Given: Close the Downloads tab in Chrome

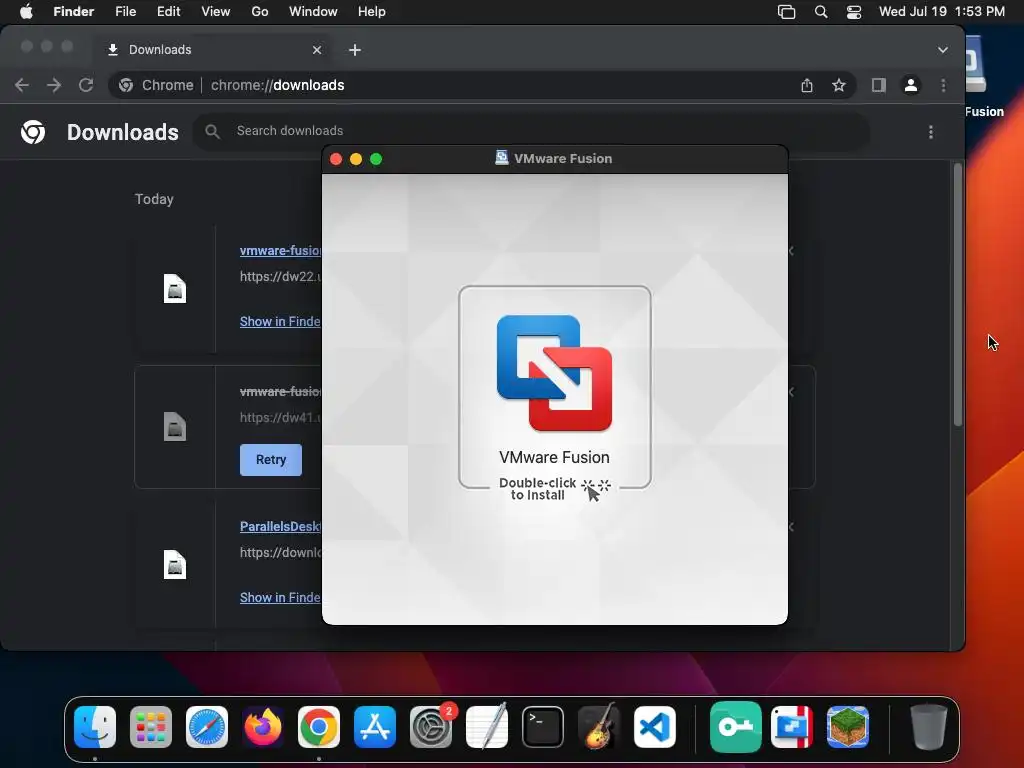Looking at the screenshot, I should [317, 50].
